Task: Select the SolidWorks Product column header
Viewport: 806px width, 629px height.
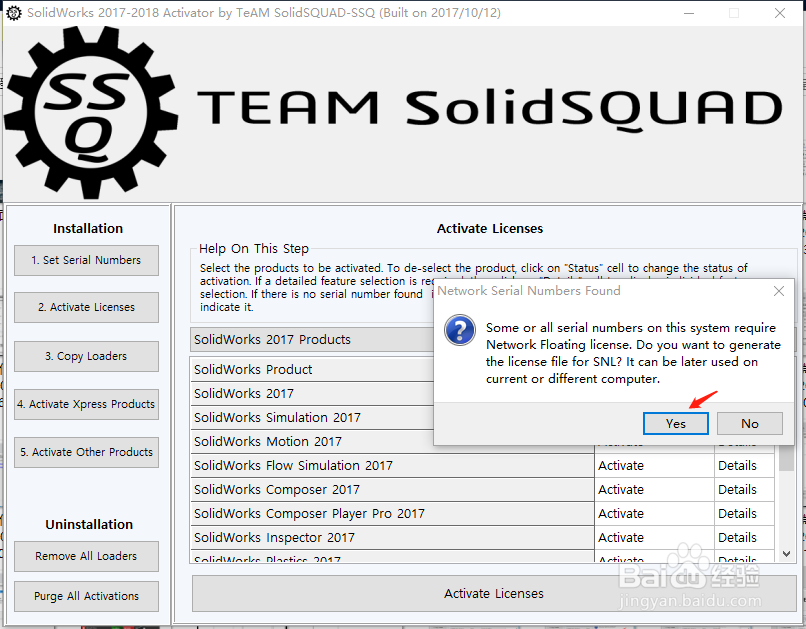Action: 312,369
